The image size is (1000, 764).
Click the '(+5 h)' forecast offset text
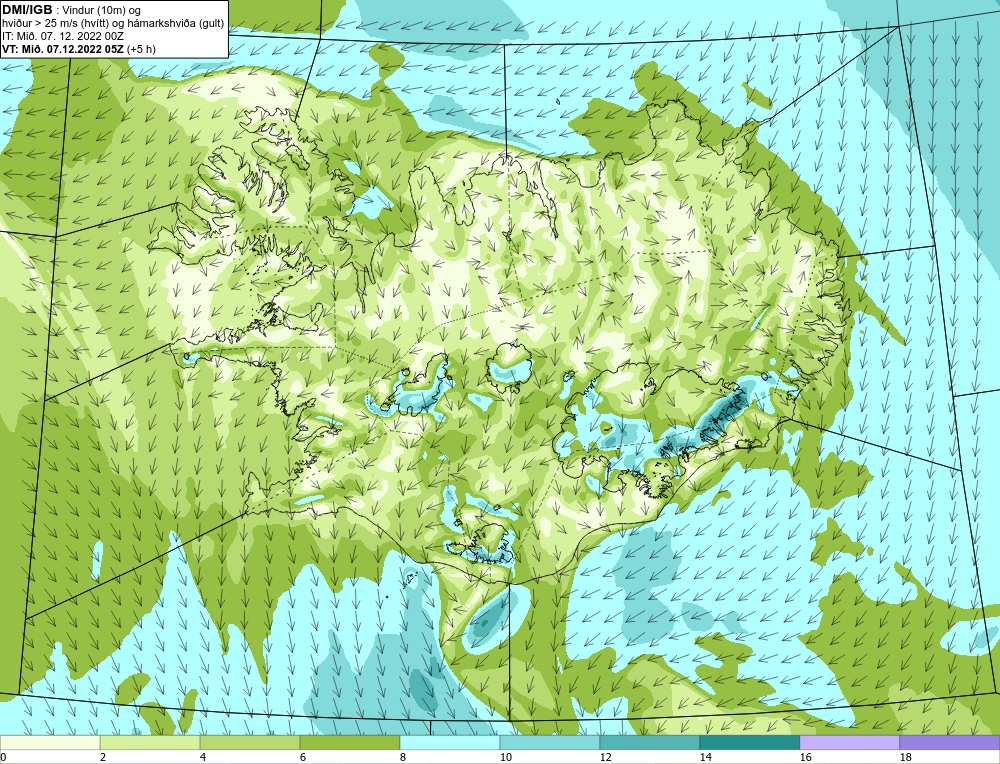[x=142, y=49]
